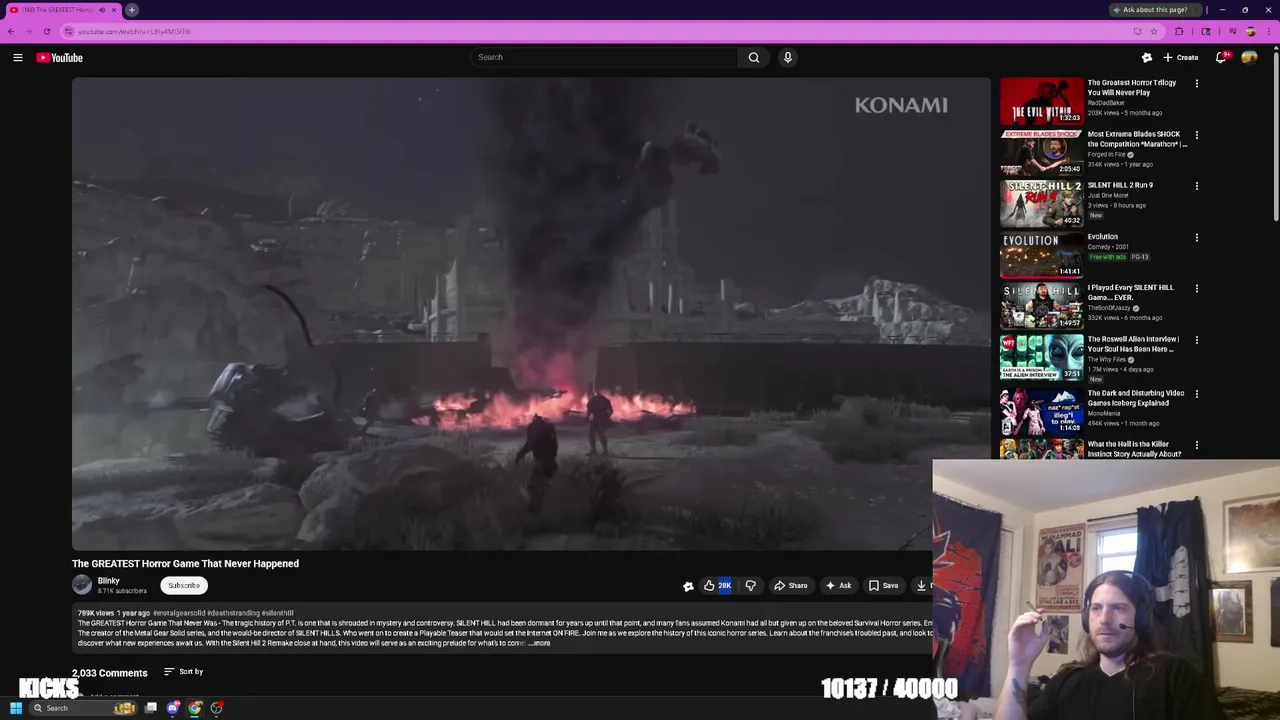Screen dimensions: 1280x720
Task: Subscribe to the Blinky channel
Action: tap(184, 586)
